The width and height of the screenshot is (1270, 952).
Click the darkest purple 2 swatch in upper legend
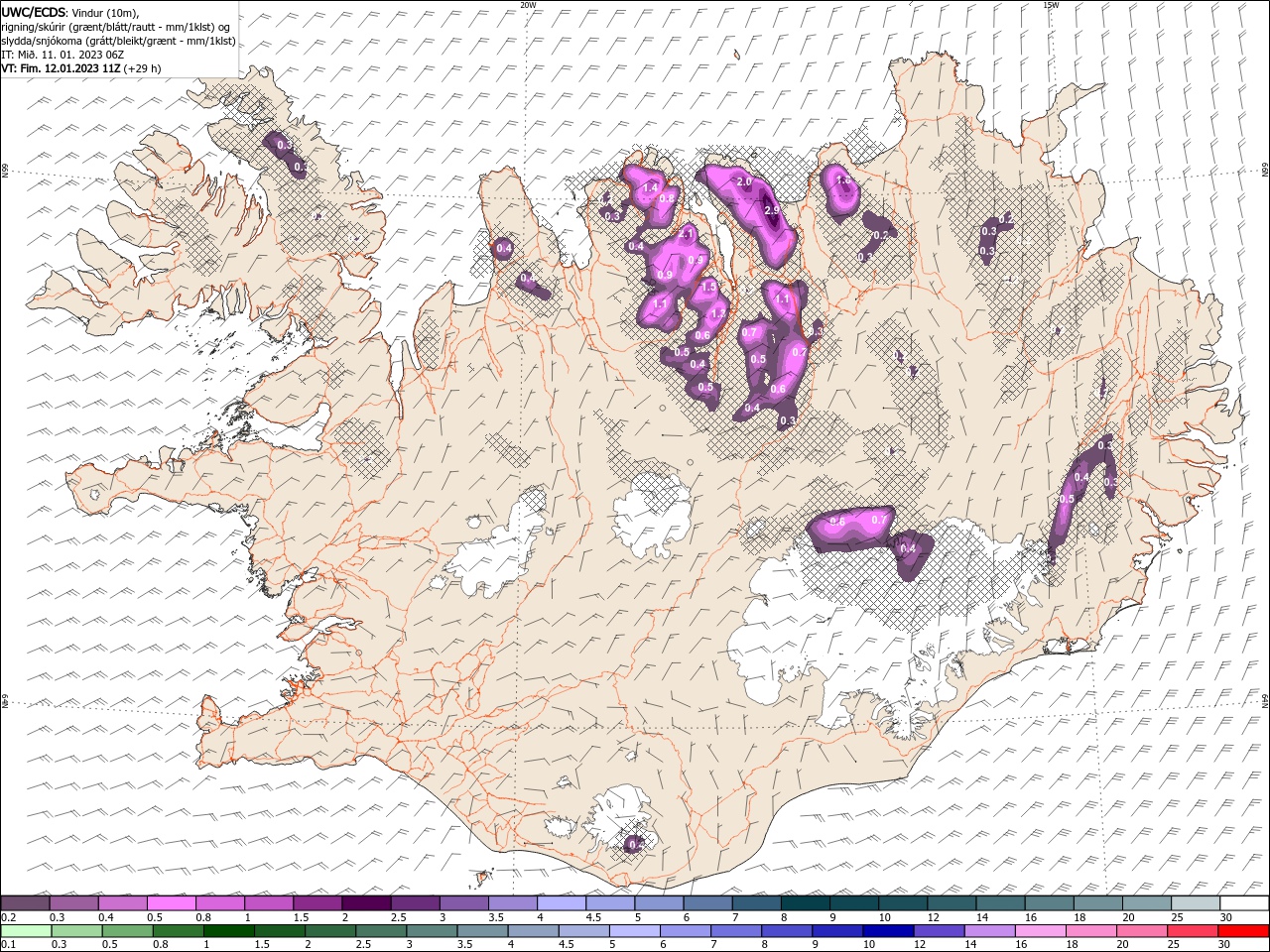point(366,903)
